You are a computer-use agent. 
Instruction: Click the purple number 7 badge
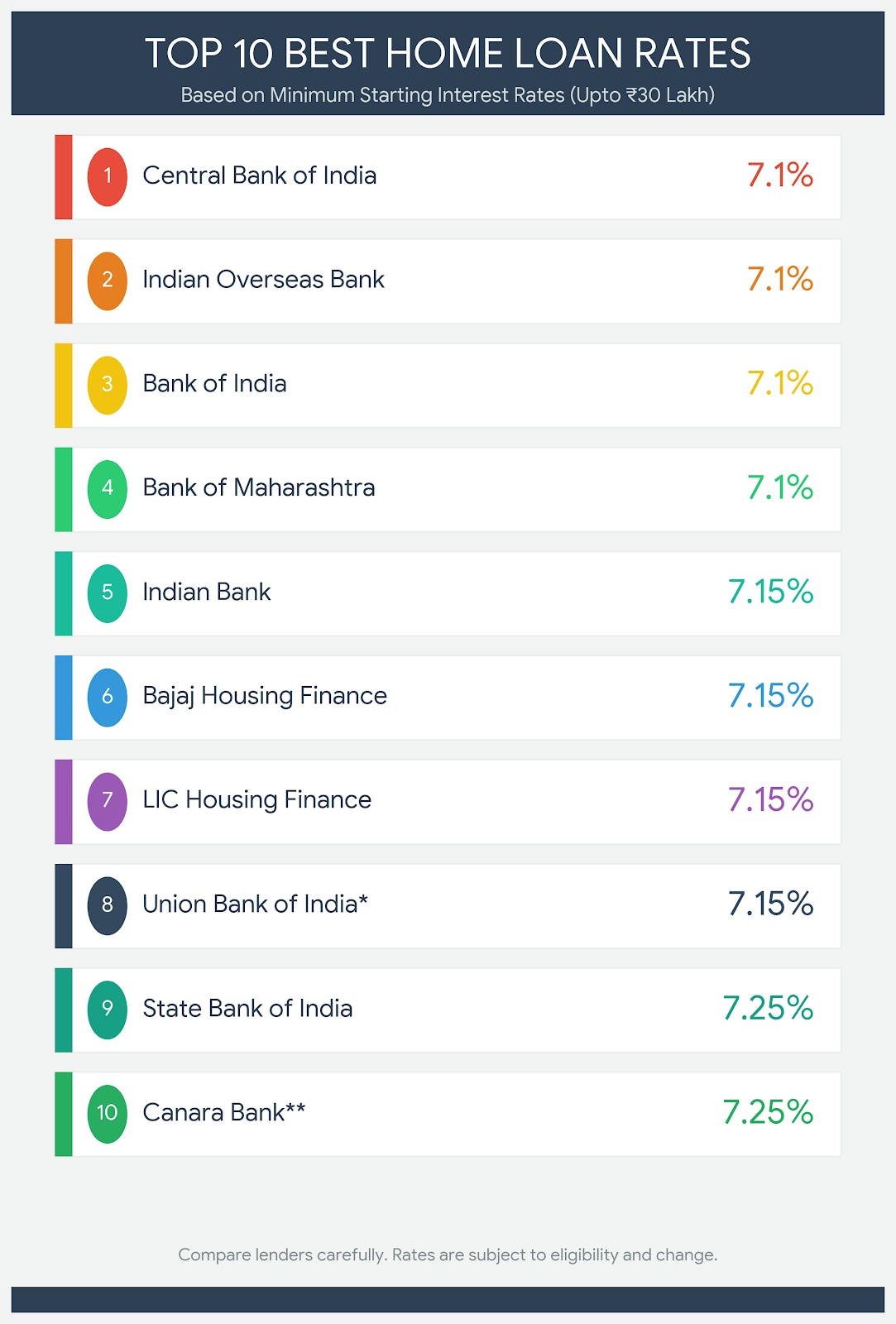108,801
